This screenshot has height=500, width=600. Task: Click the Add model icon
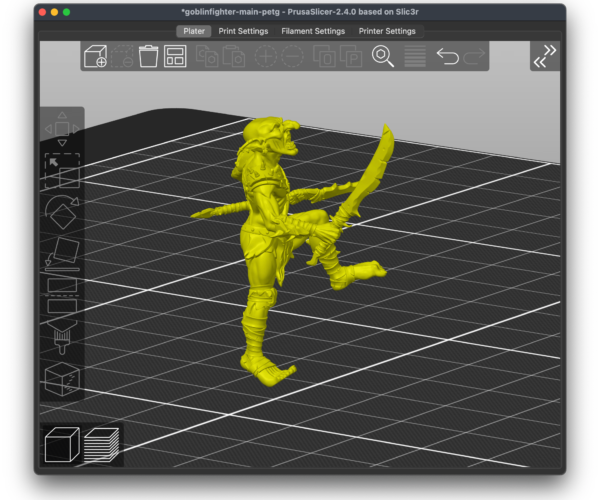pos(96,56)
